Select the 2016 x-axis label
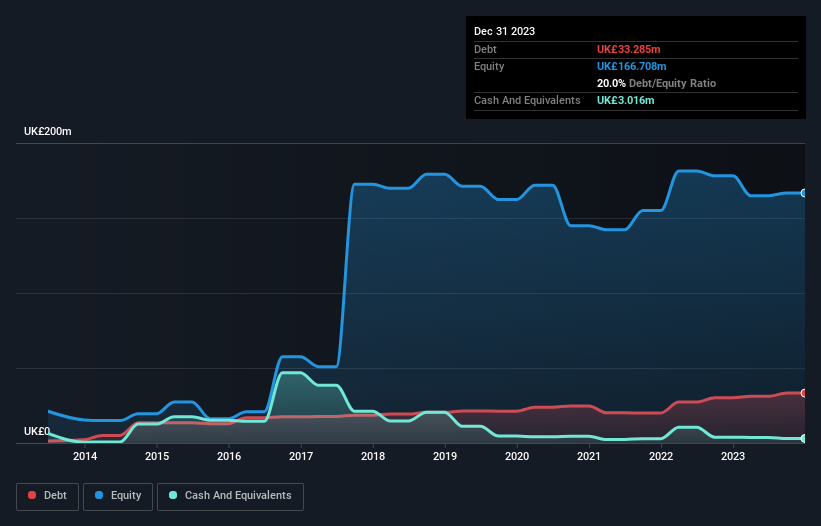Screen dimensions: 821x526 click(x=229, y=456)
